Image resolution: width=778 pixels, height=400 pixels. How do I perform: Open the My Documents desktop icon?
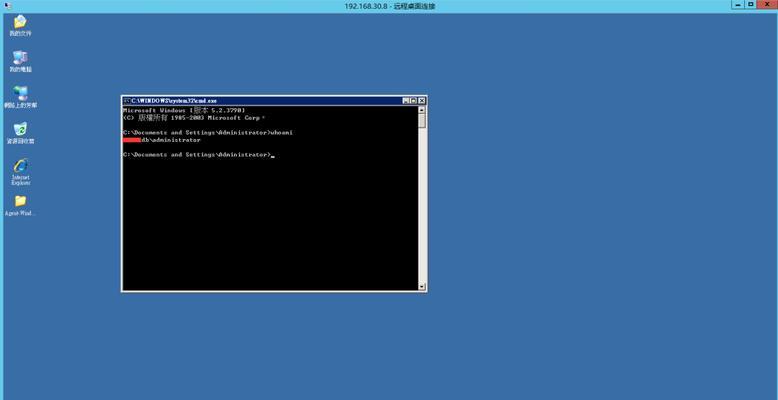tap(20, 25)
